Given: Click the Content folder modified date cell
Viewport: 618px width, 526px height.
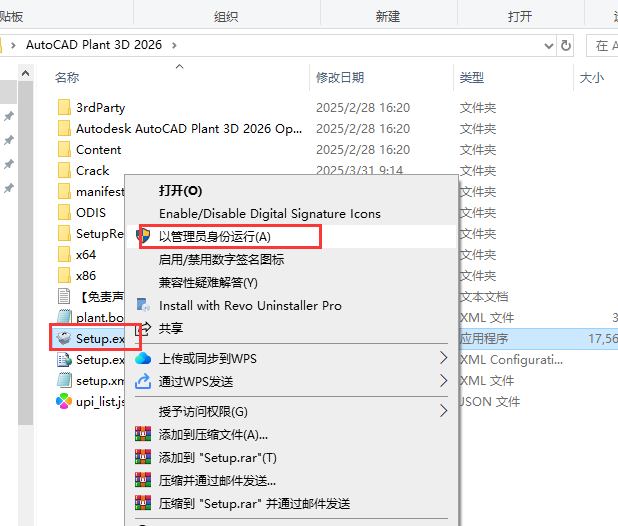Looking at the screenshot, I should click(363, 150).
